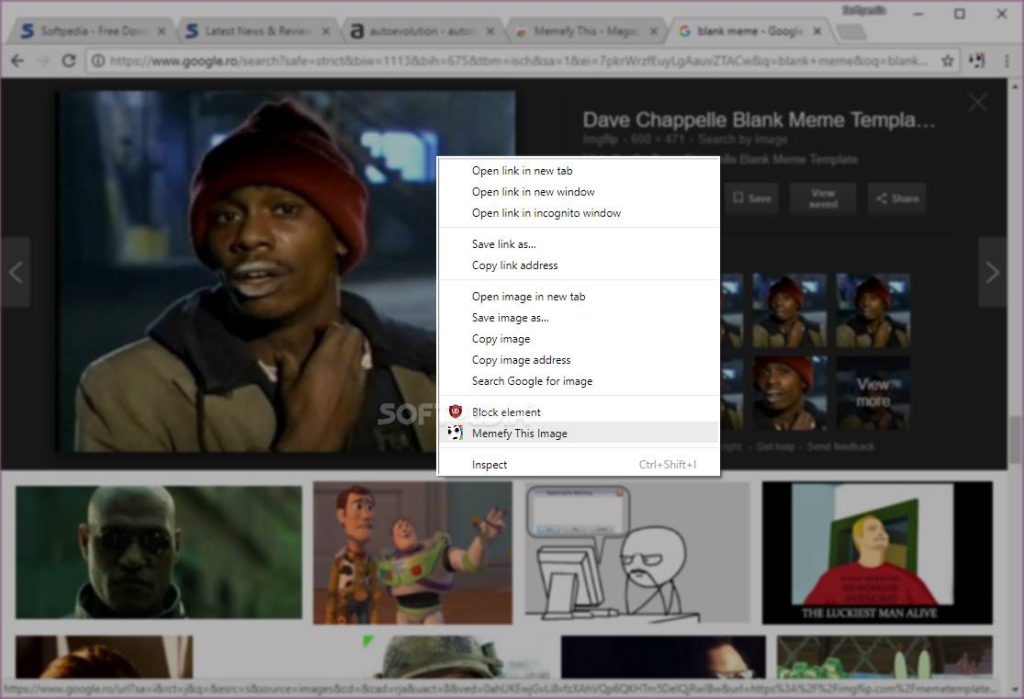Open a new tab with the new tab button
Viewport: 1024px width, 699px height.
click(850, 31)
